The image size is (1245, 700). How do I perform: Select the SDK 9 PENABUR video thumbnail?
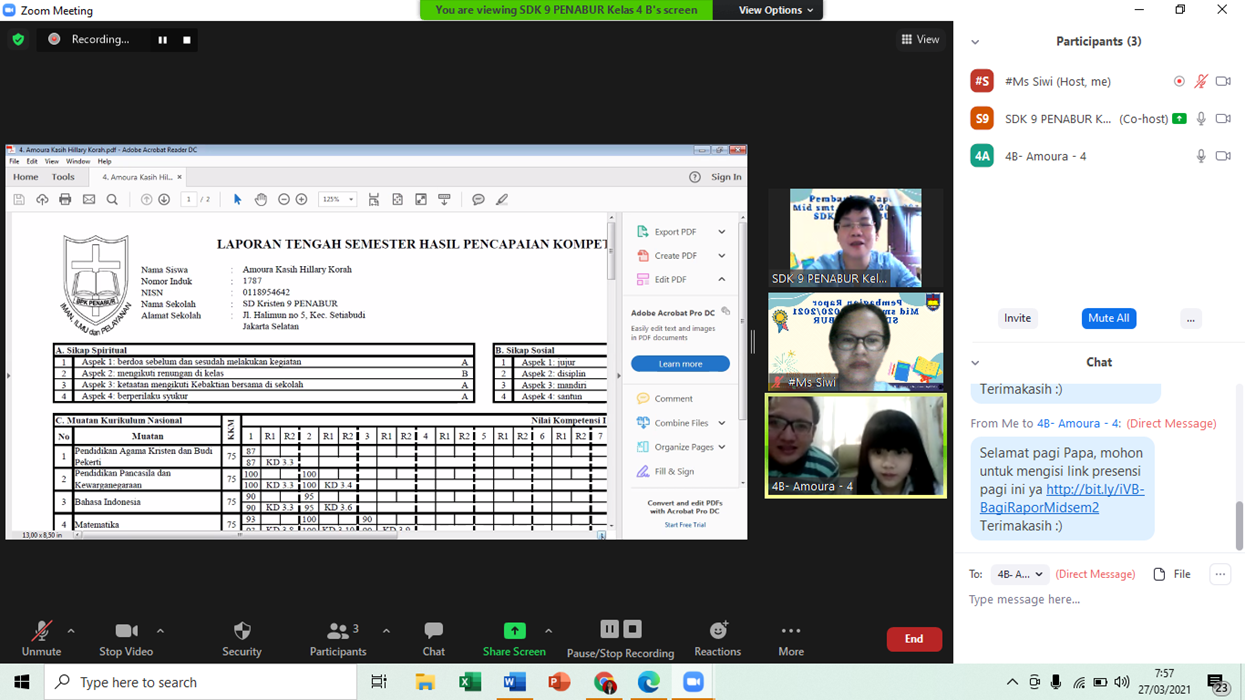(855, 238)
